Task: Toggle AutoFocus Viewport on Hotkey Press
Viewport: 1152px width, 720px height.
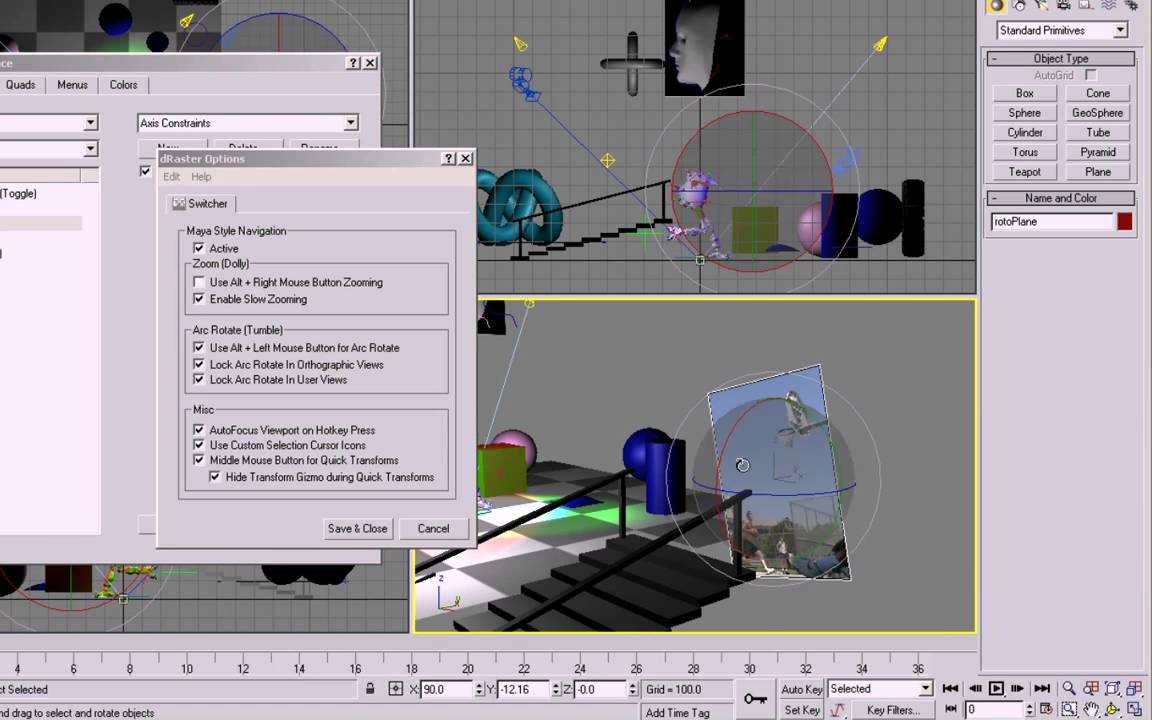Action: click(x=198, y=430)
